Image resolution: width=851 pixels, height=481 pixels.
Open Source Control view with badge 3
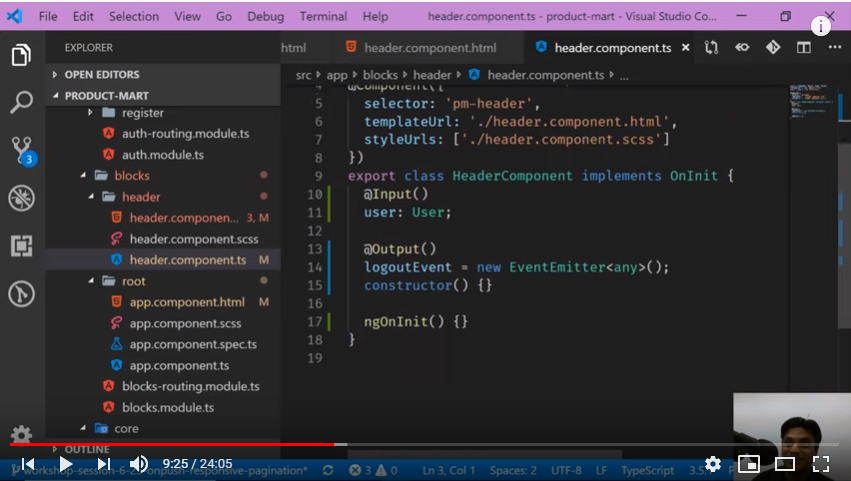coord(21,150)
